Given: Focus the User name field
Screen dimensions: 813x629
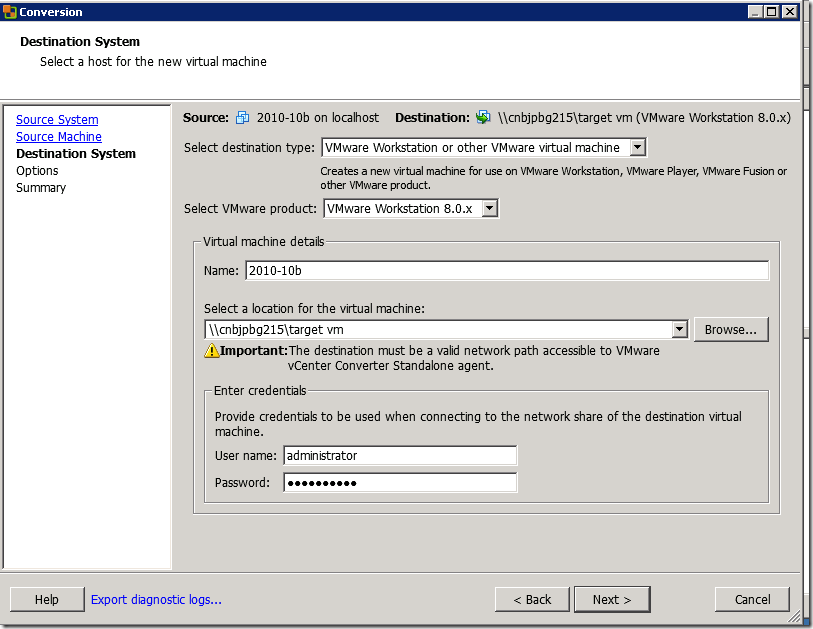Looking at the screenshot, I should [x=400, y=456].
